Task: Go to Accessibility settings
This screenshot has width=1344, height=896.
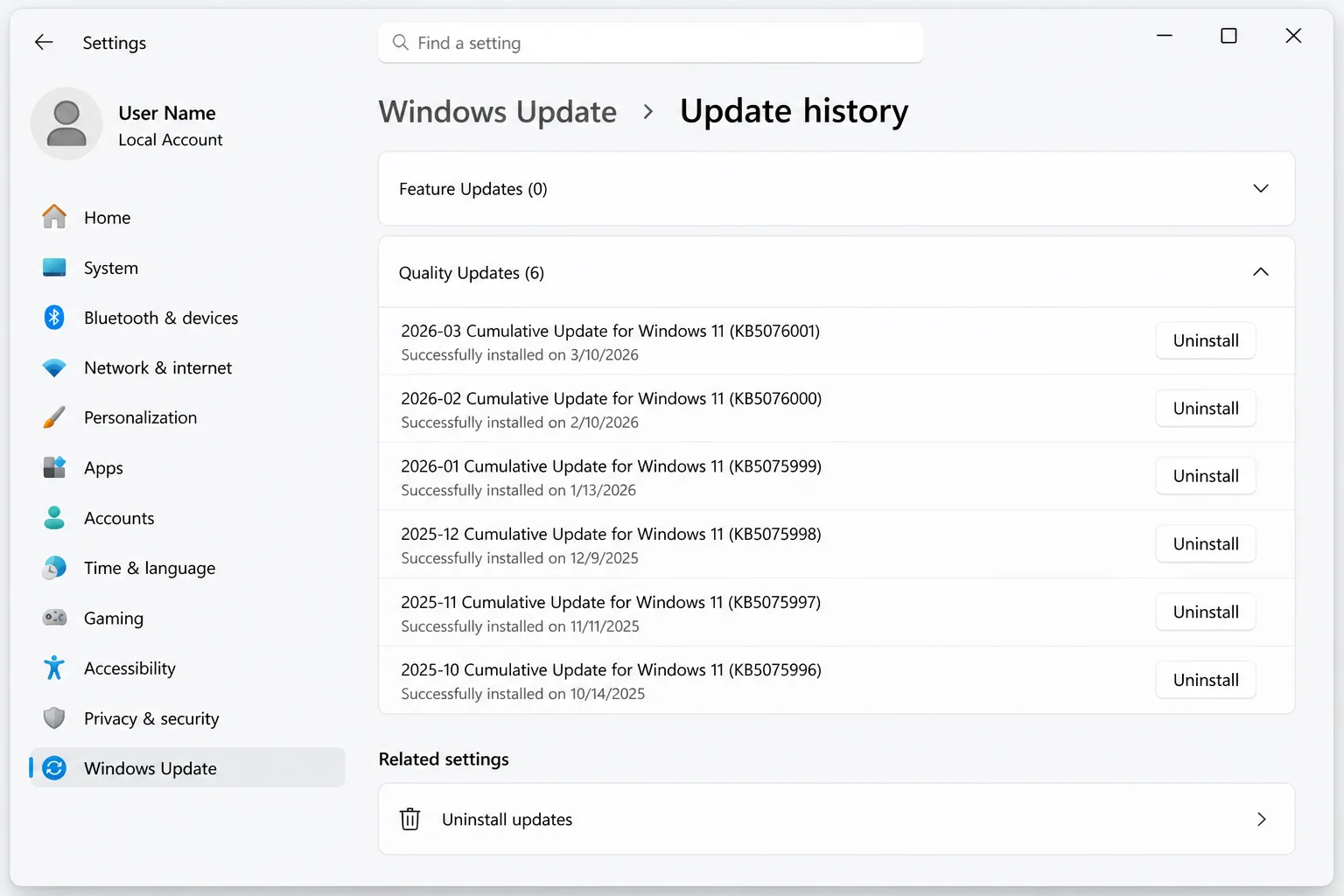Action: tap(187, 668)
